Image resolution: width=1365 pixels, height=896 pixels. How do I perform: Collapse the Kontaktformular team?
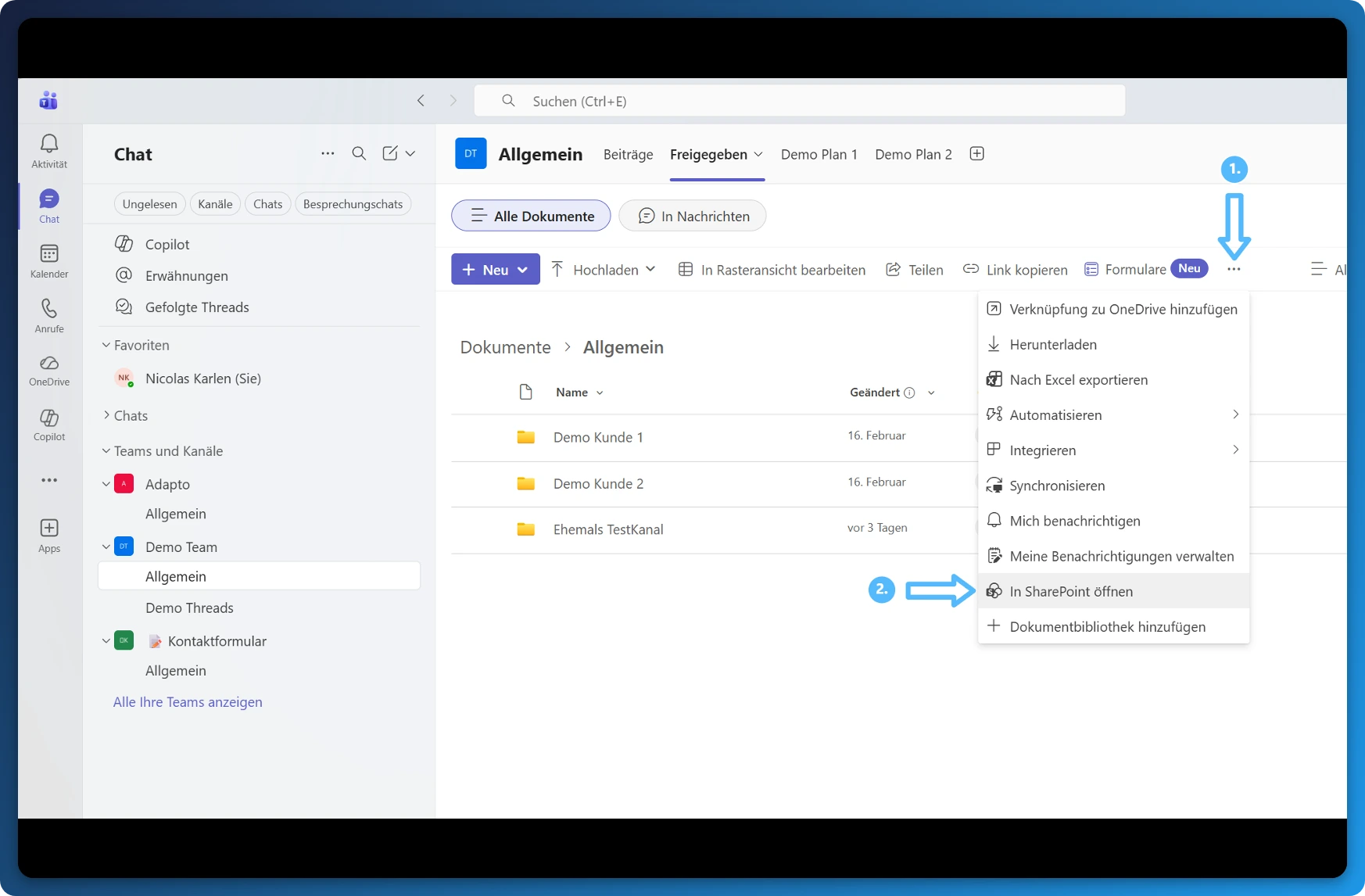point(106,640)
